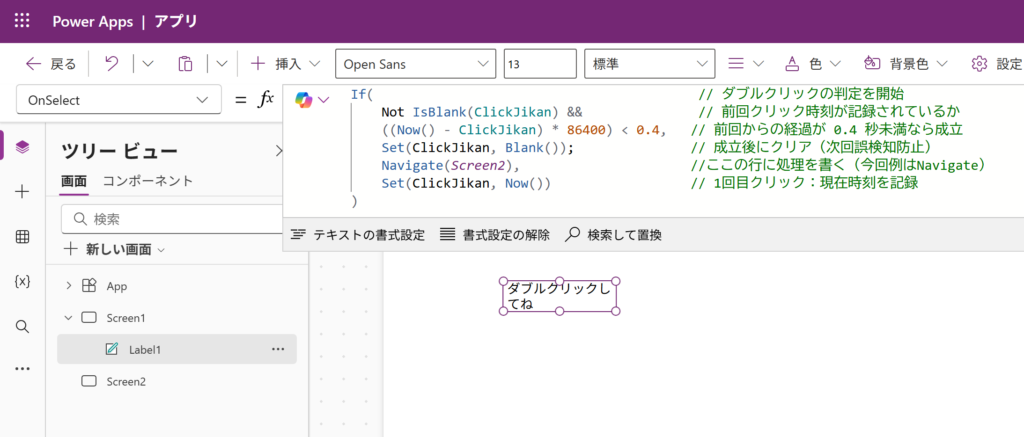
Task: Click the undo icon in toolbar
Action: (x=112, y=64)
